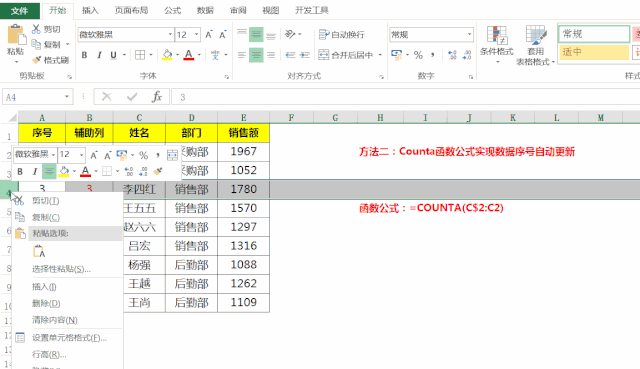
Task: Open the 文件 tab
Action: [20, 11]
